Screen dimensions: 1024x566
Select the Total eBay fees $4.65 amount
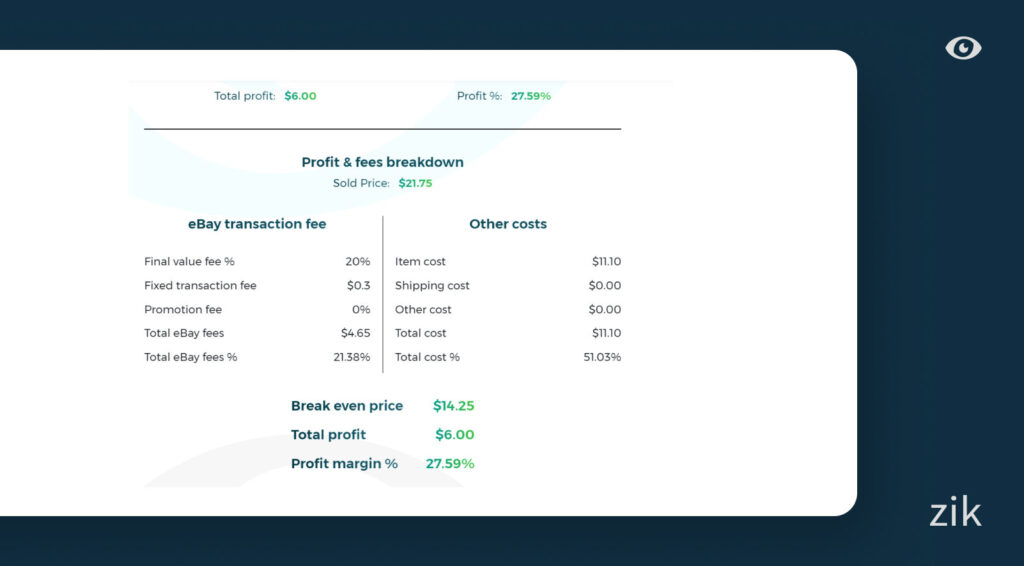355,333
